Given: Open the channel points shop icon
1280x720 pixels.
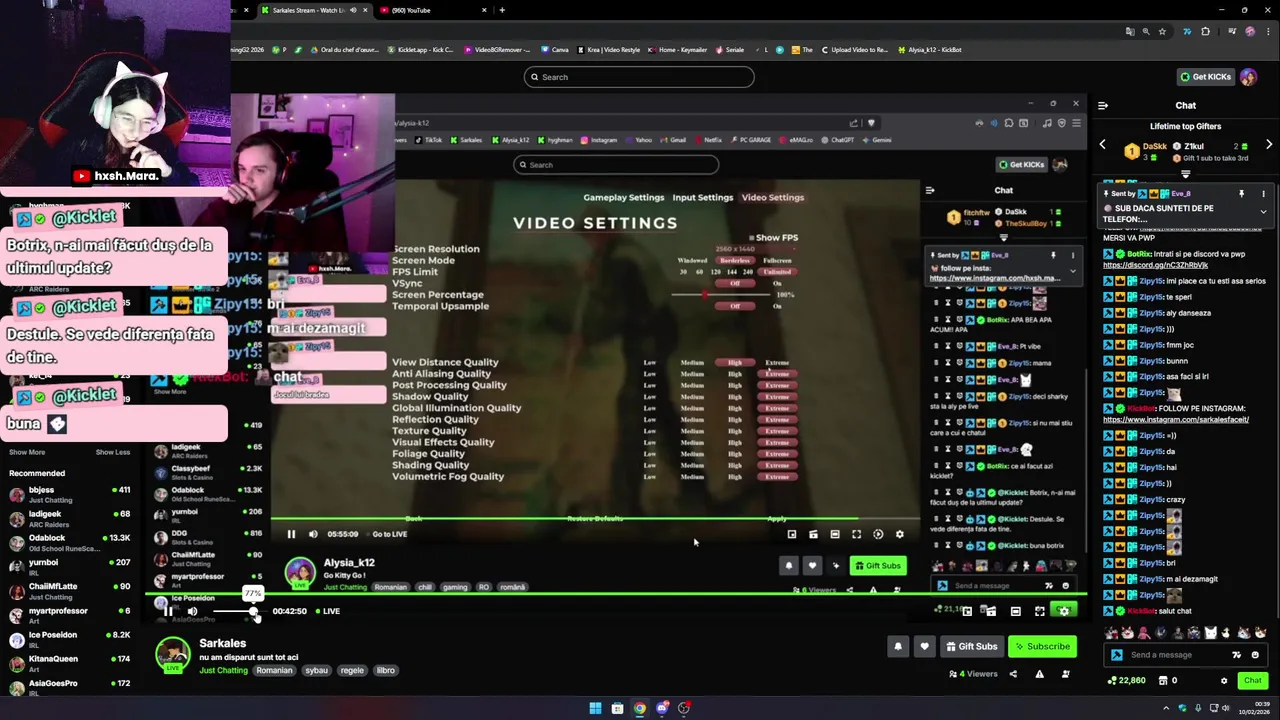Looking at the screenshot, I should (x=1163, y=681).
